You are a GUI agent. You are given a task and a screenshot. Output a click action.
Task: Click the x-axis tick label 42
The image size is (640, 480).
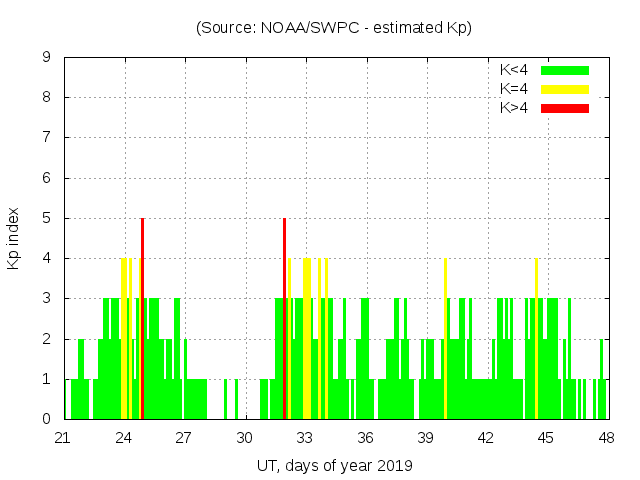click(486, 437)
